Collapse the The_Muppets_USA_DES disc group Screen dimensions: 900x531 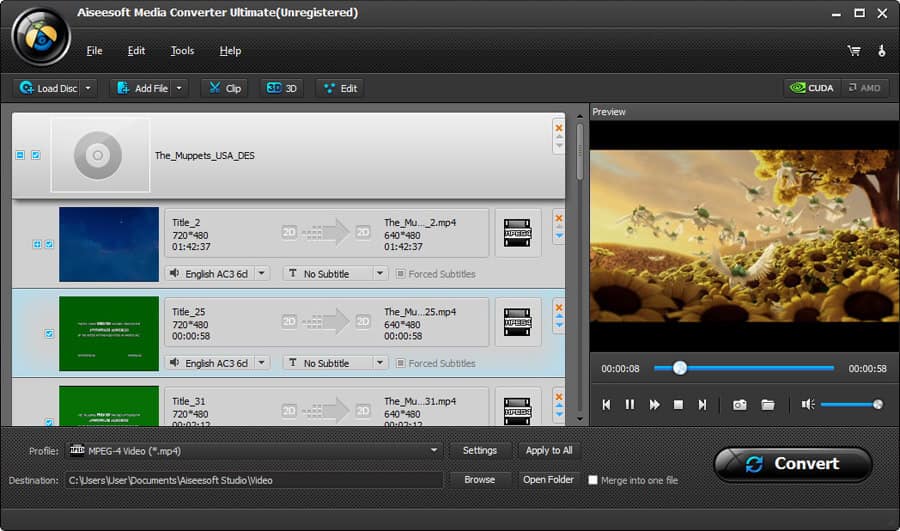[x=20, y=155]
